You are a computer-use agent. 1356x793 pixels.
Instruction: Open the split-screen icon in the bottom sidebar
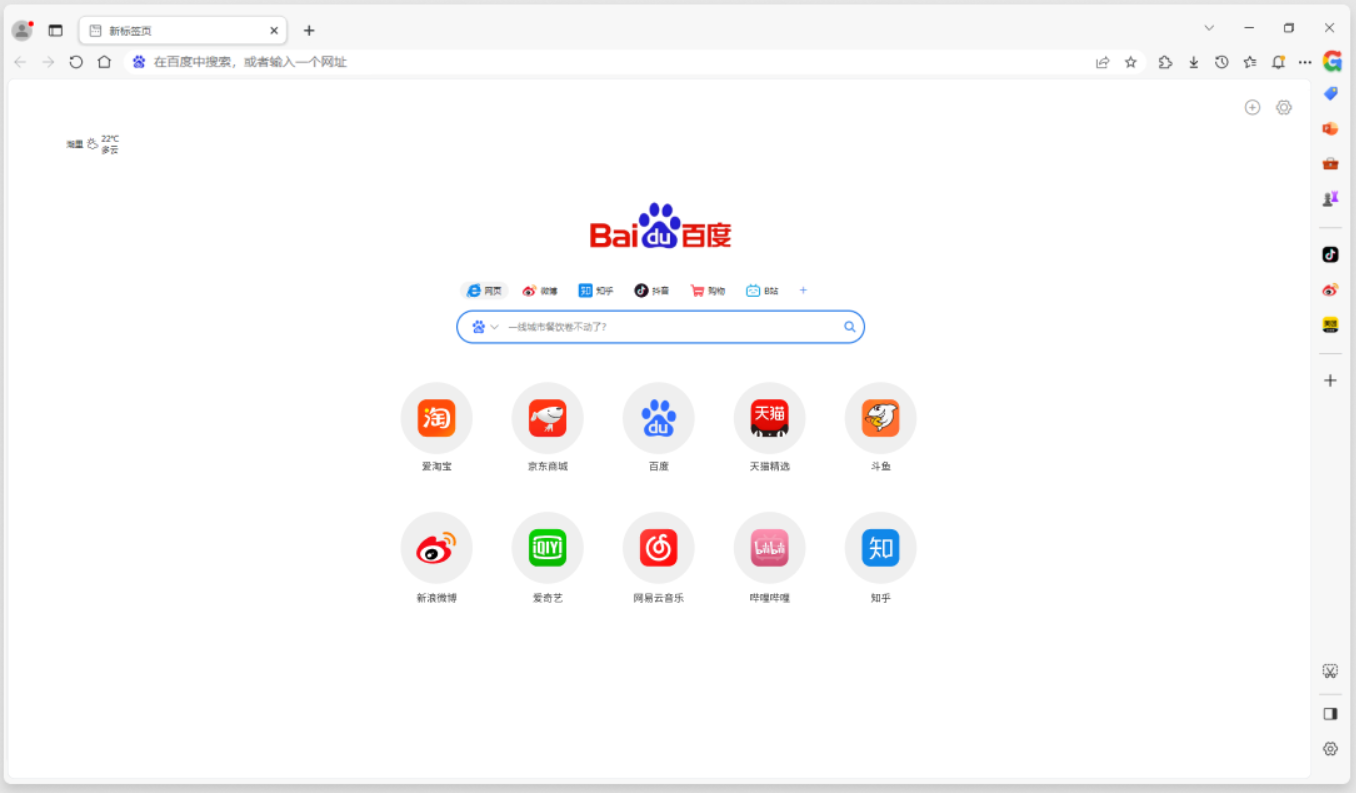(x=1330, y=713)
